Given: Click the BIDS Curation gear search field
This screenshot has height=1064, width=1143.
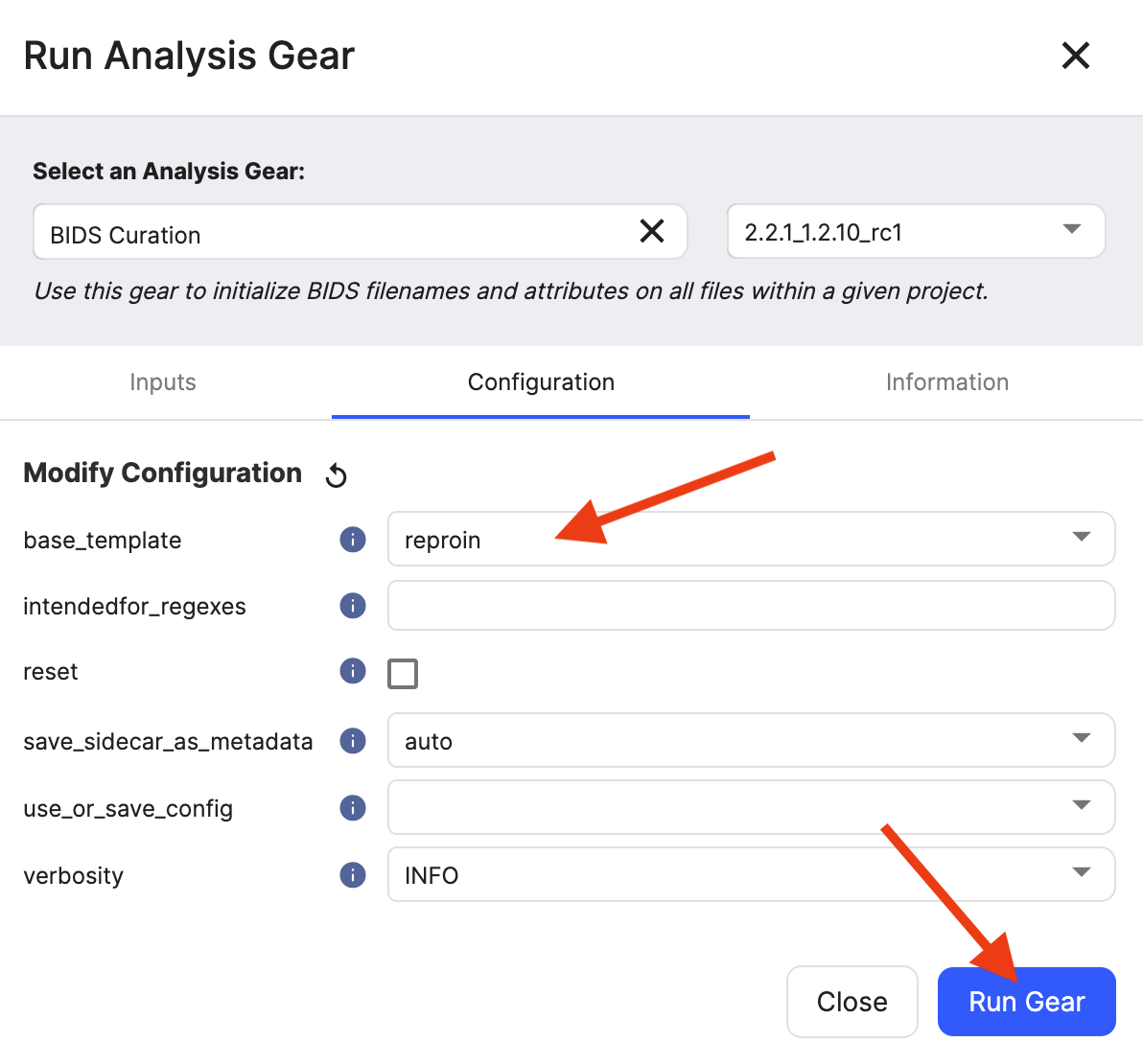Looking at the screenshot, I should (x=361, y=231).
